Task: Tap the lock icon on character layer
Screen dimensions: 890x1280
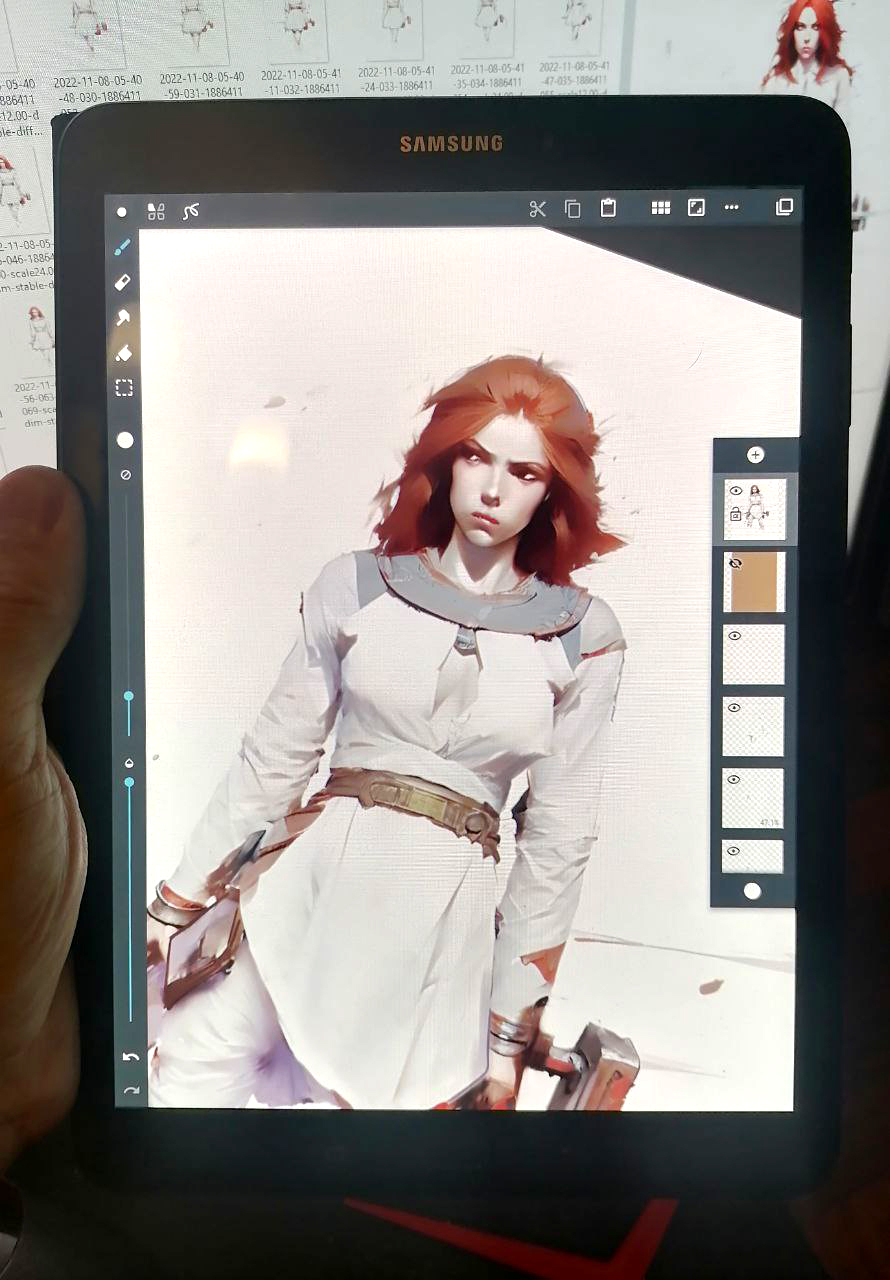Action: (735, 514)
